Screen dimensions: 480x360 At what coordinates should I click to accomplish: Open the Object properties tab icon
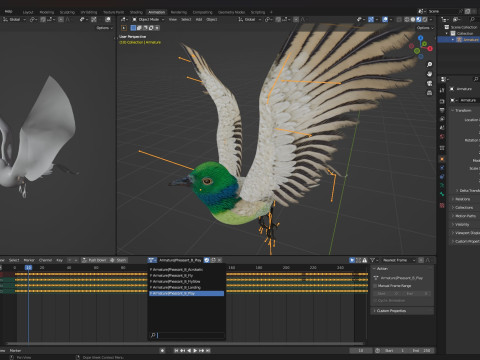coord(442,159)
